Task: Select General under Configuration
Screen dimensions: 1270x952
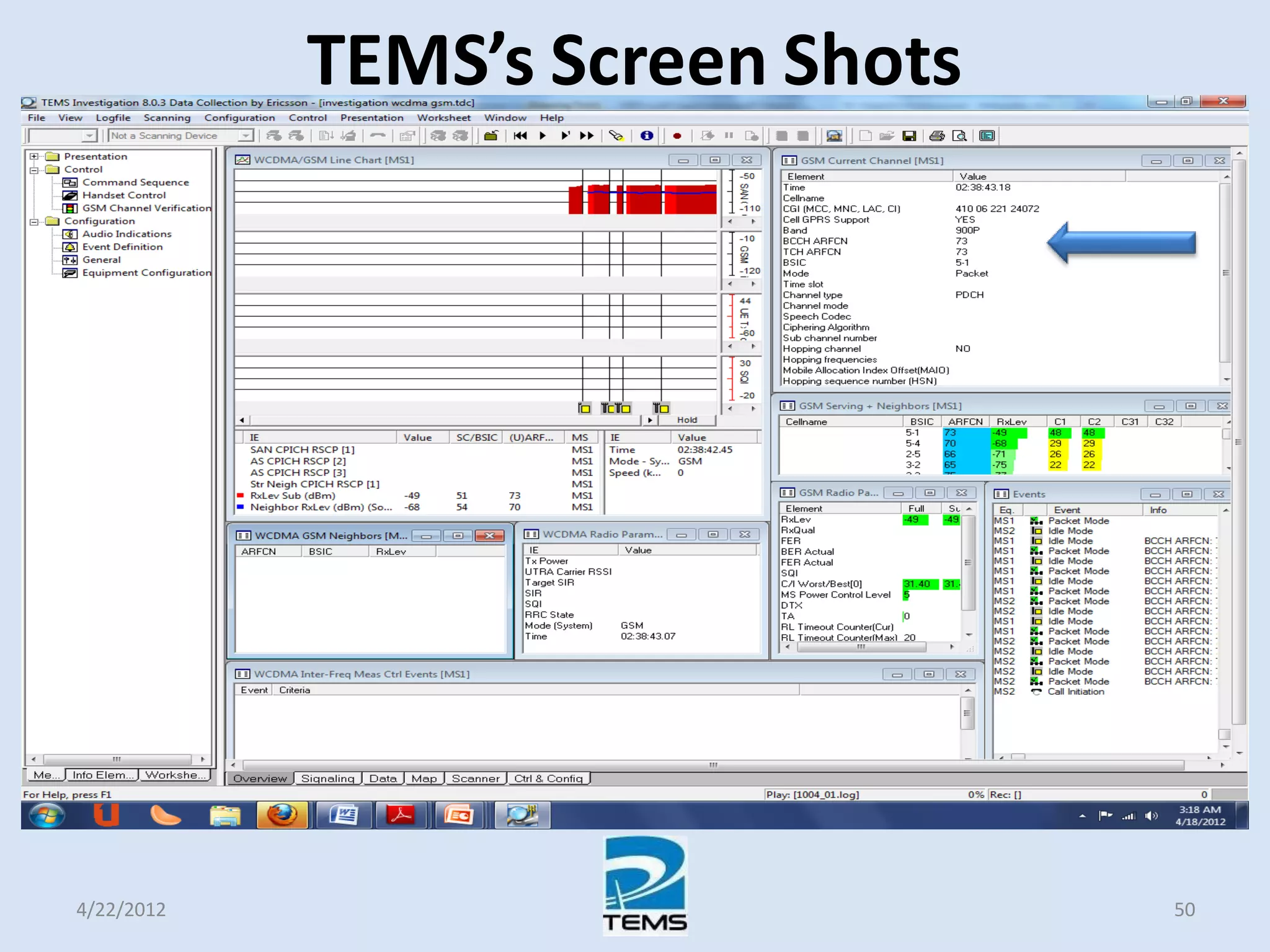Action: tap(101, 260)
